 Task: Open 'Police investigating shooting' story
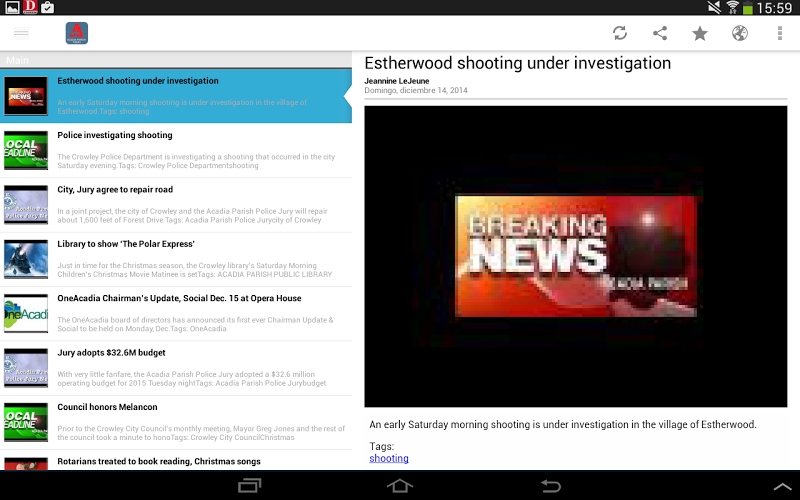[176, 151]
